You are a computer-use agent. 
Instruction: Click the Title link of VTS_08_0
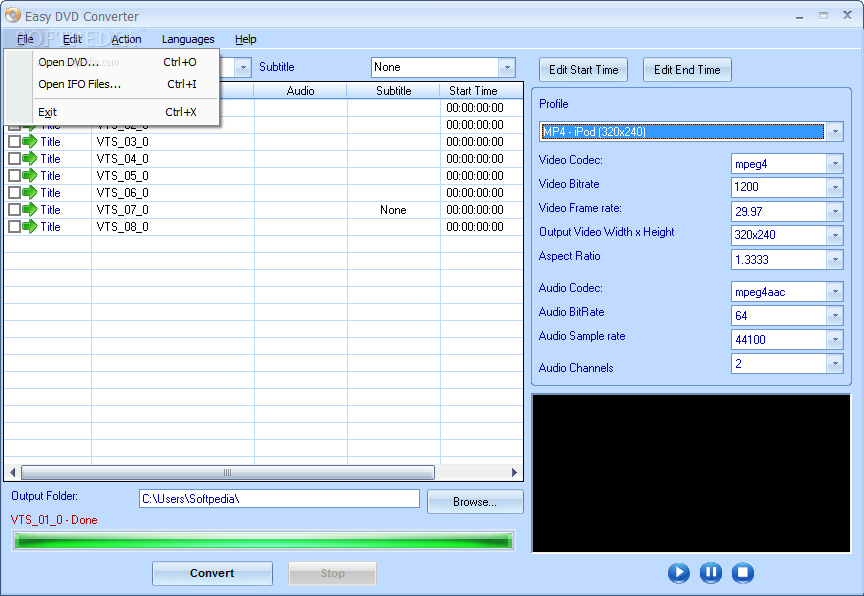point(50,226)
